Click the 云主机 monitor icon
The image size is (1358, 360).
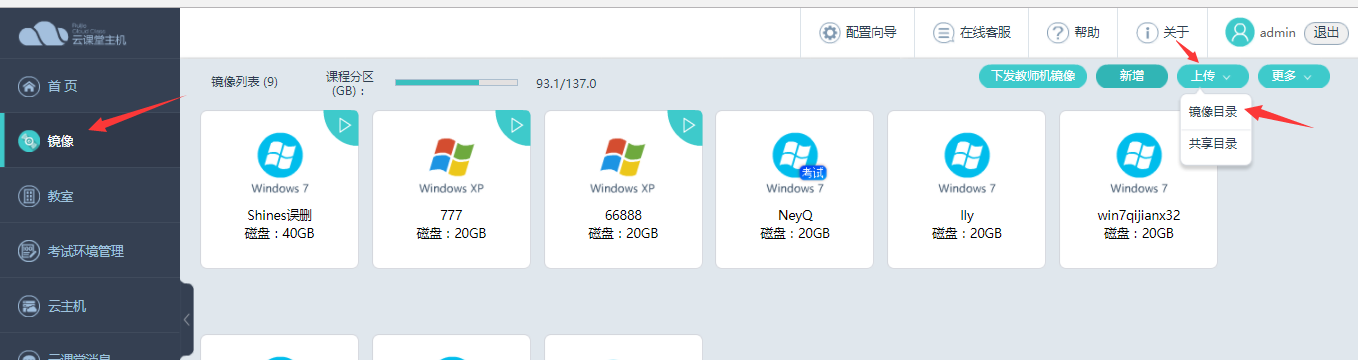(29, 306)
